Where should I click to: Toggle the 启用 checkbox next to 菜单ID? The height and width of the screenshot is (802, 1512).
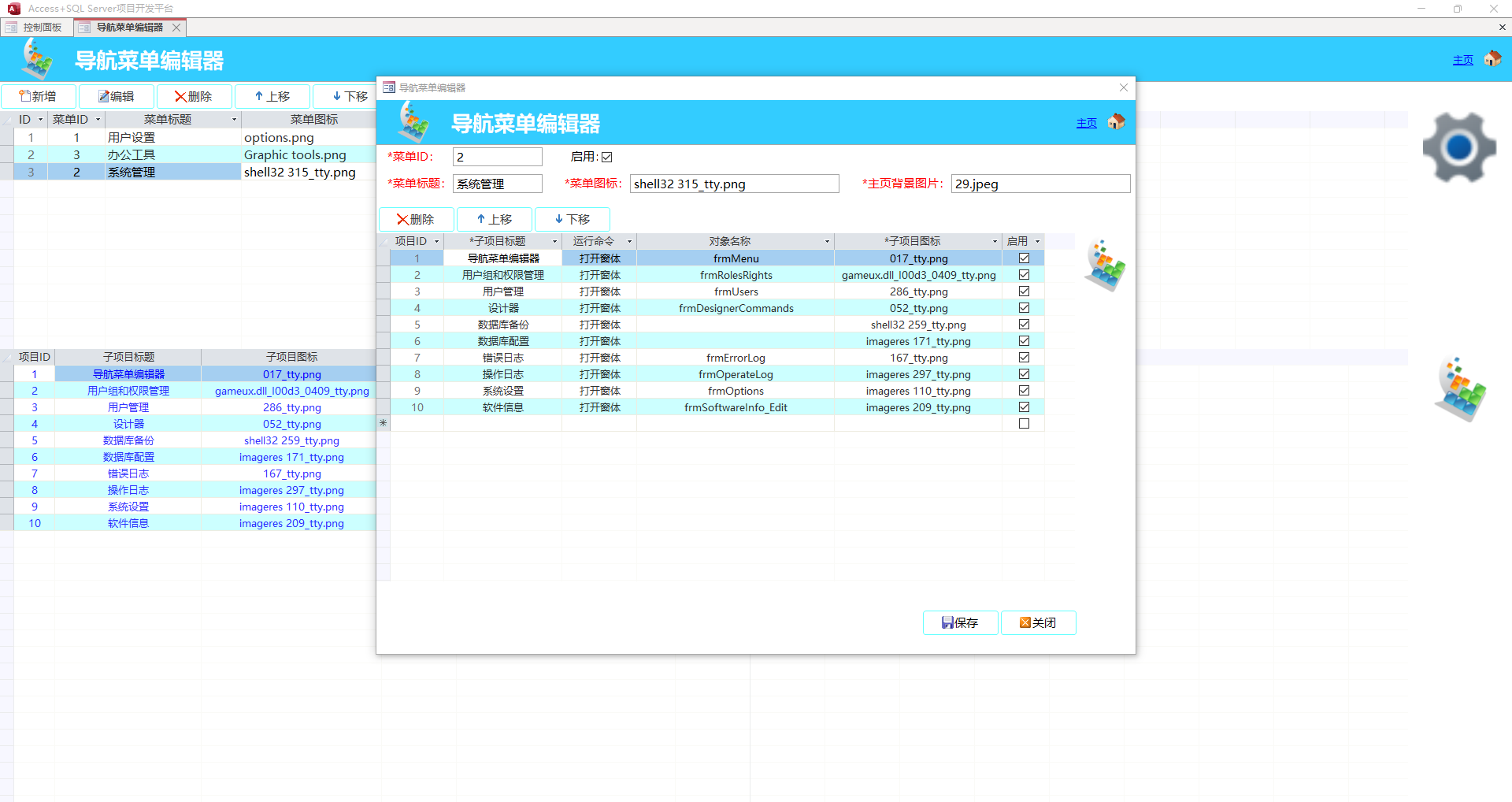pos(607,157)
